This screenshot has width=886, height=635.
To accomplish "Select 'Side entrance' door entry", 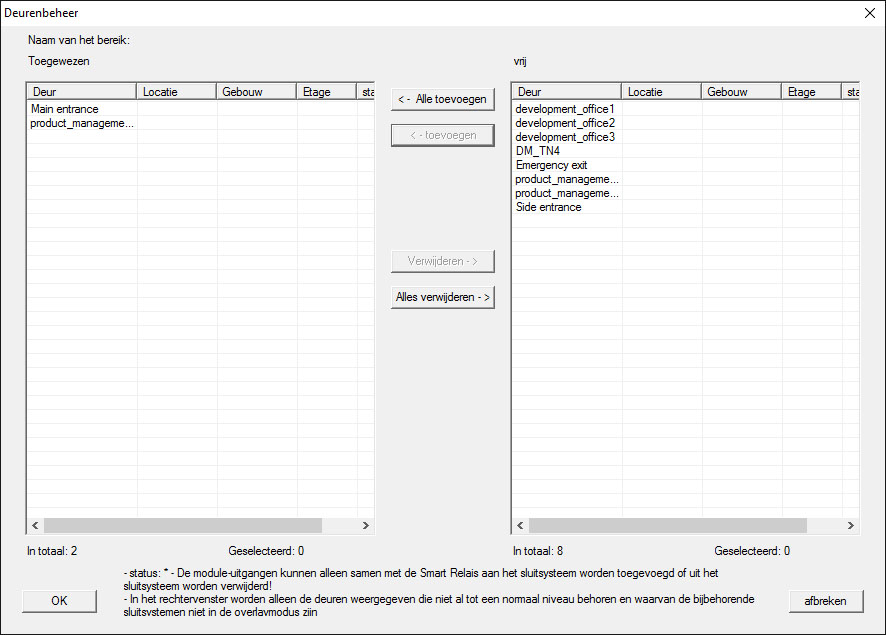I will click(x=548, y=207).
